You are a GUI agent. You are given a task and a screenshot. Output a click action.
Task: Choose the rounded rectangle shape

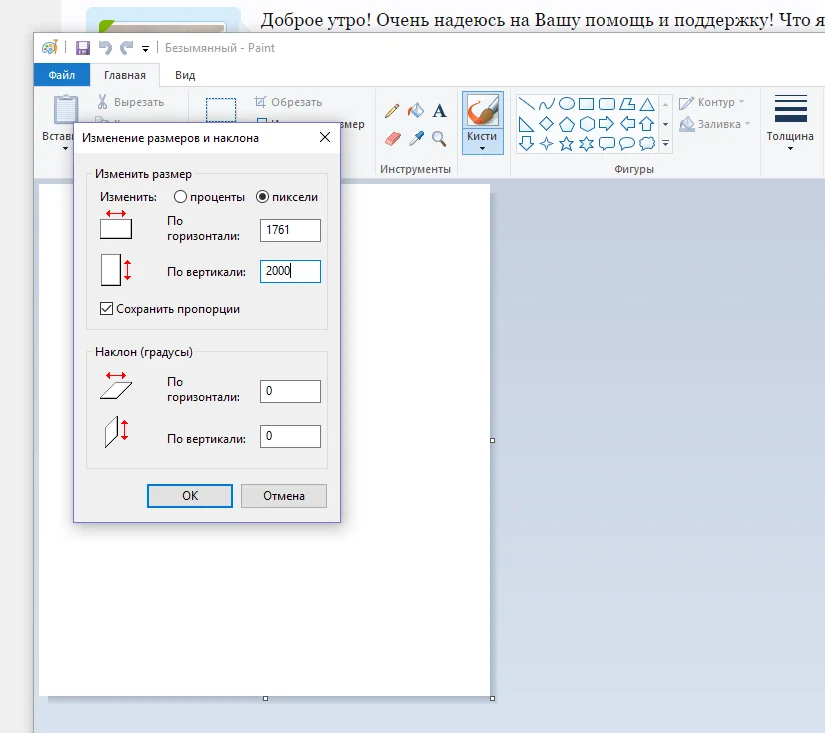607,104
